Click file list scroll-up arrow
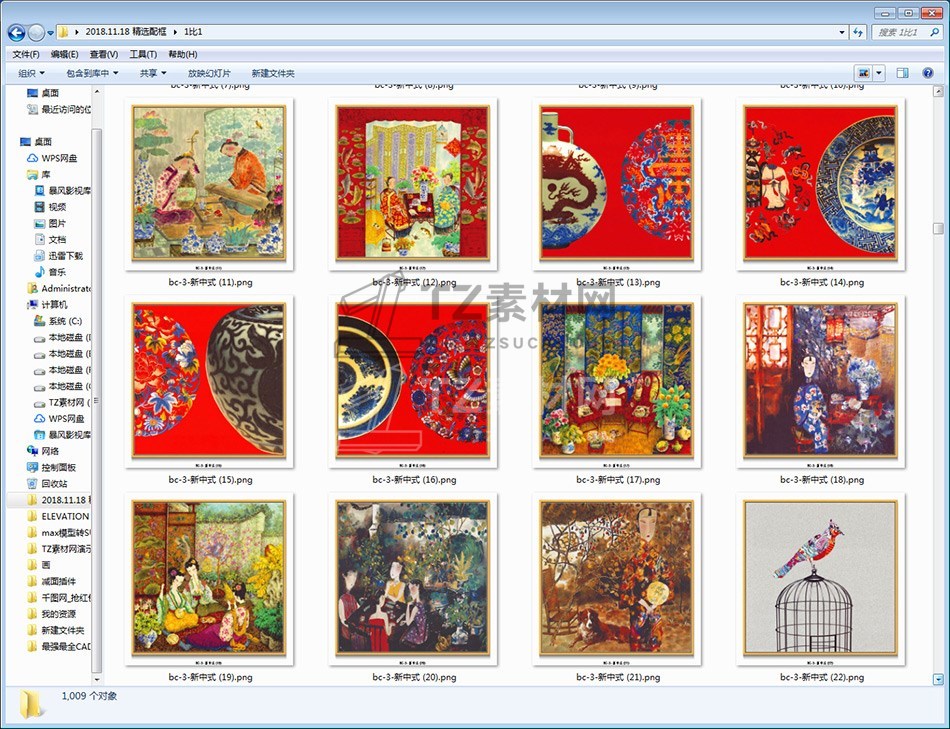The image size is (950, 729). coord(938,92)
